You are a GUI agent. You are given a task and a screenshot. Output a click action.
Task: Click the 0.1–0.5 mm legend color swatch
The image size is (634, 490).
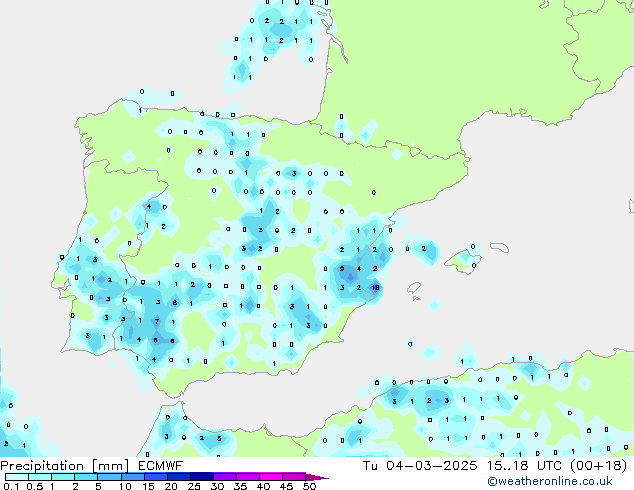click(x=17, y=477)
